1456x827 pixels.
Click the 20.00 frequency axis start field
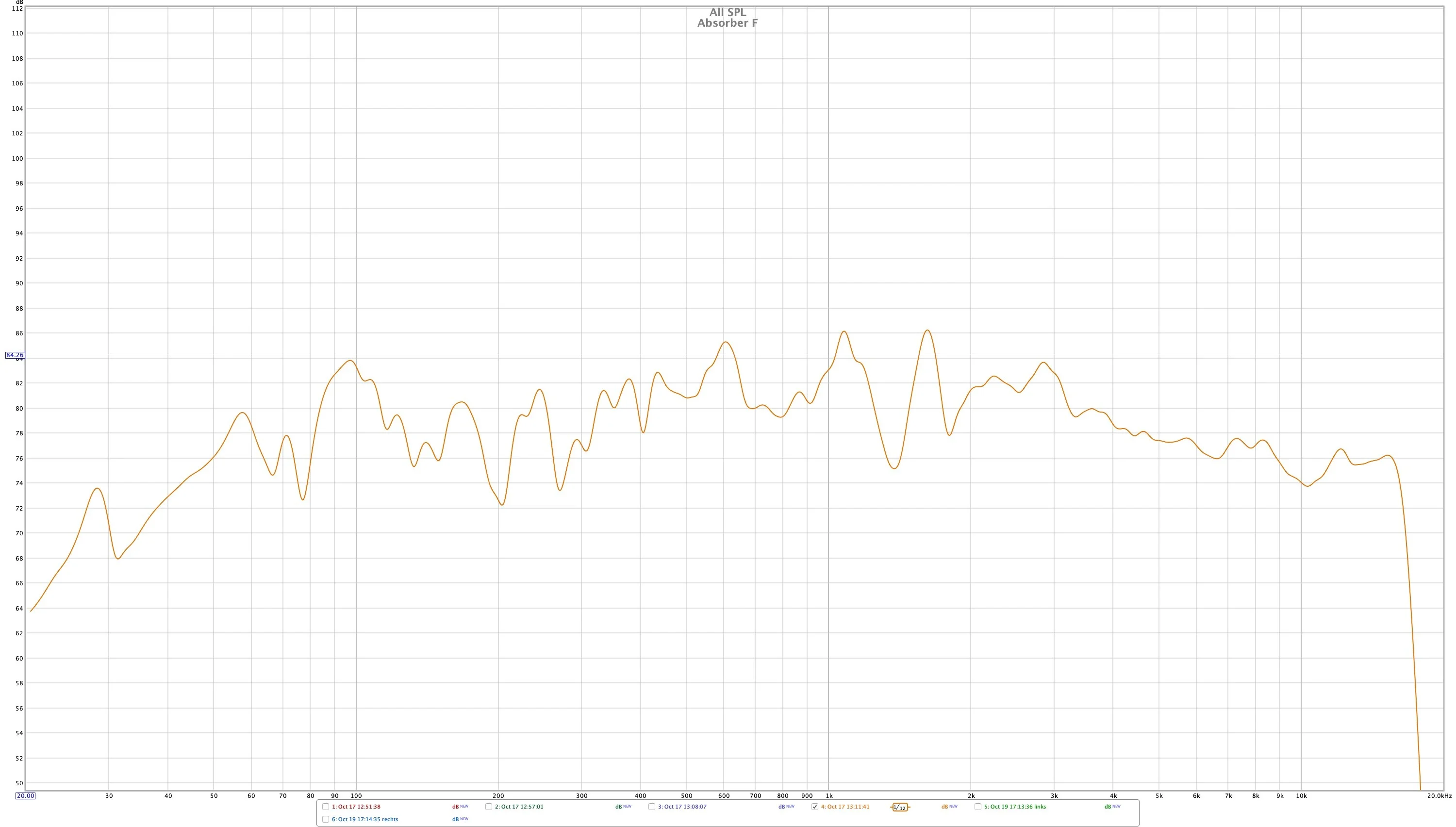click(25, 796)
